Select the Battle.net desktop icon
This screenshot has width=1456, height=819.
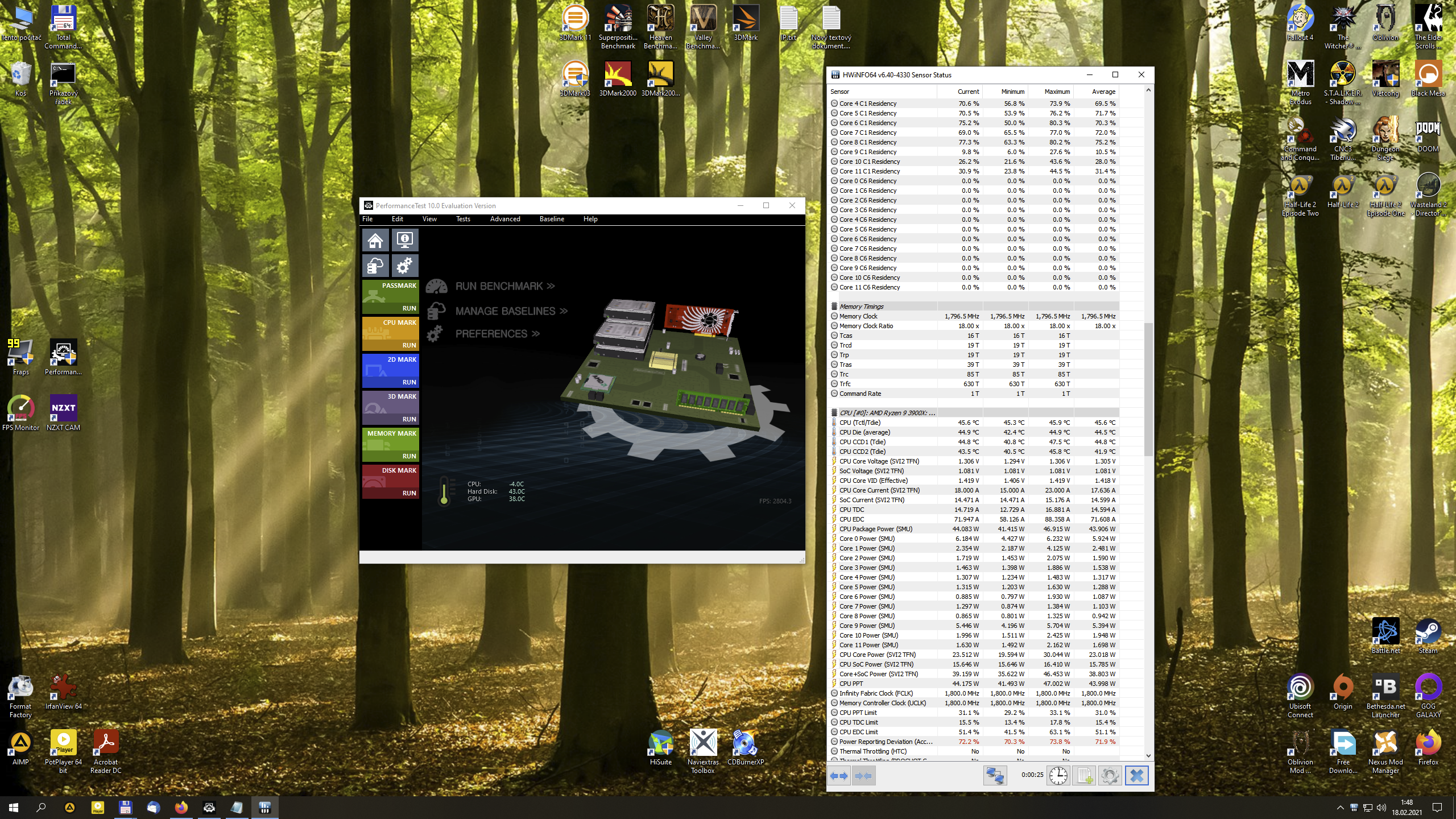coord(1385,636)
